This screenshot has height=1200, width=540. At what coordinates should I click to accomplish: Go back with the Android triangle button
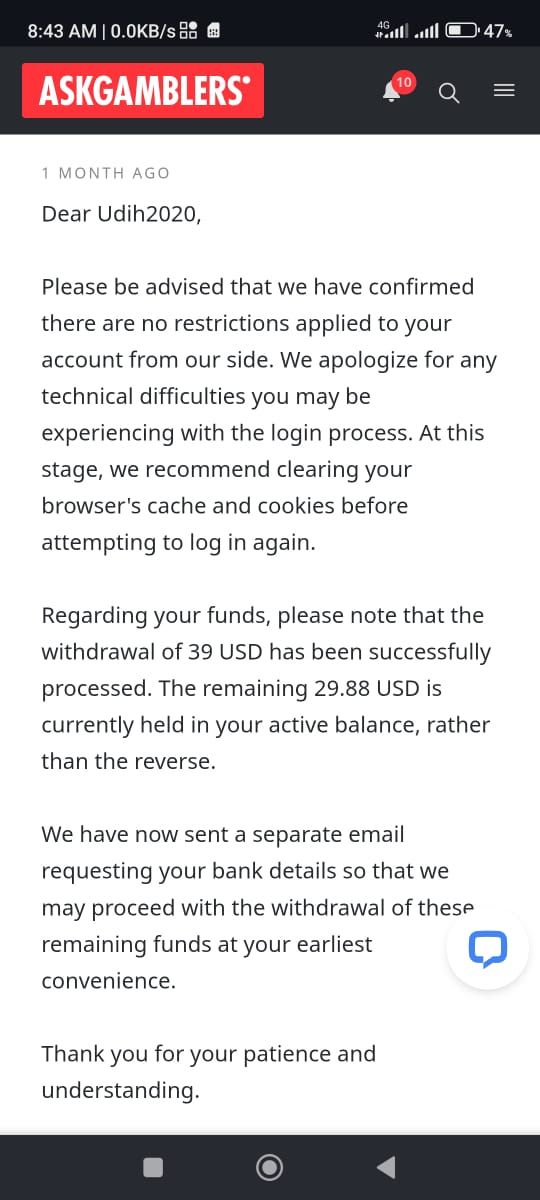click(386, 1167)
